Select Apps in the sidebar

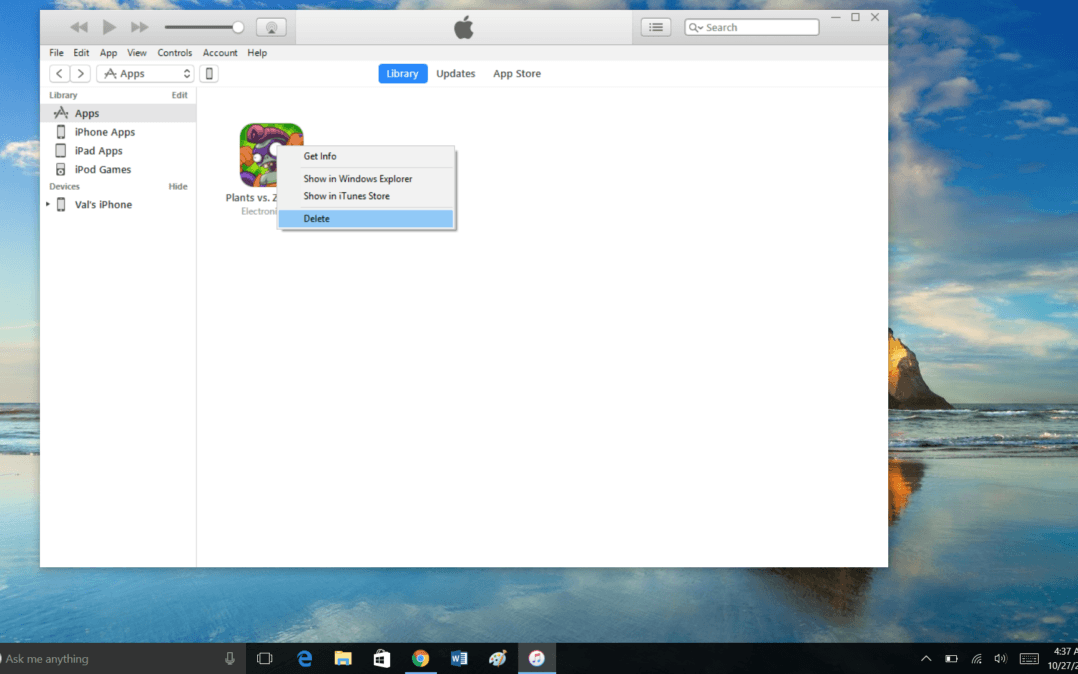tap(118, 113)
